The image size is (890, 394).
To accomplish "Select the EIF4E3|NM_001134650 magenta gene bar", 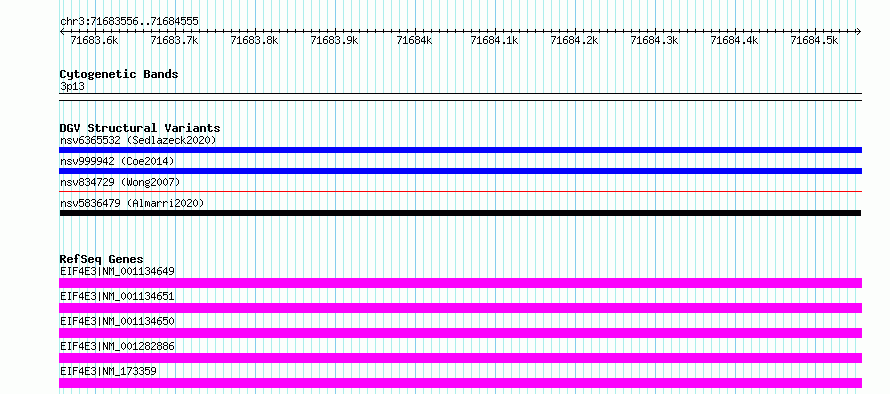I will pyautogui.click(x=460, y=333).
